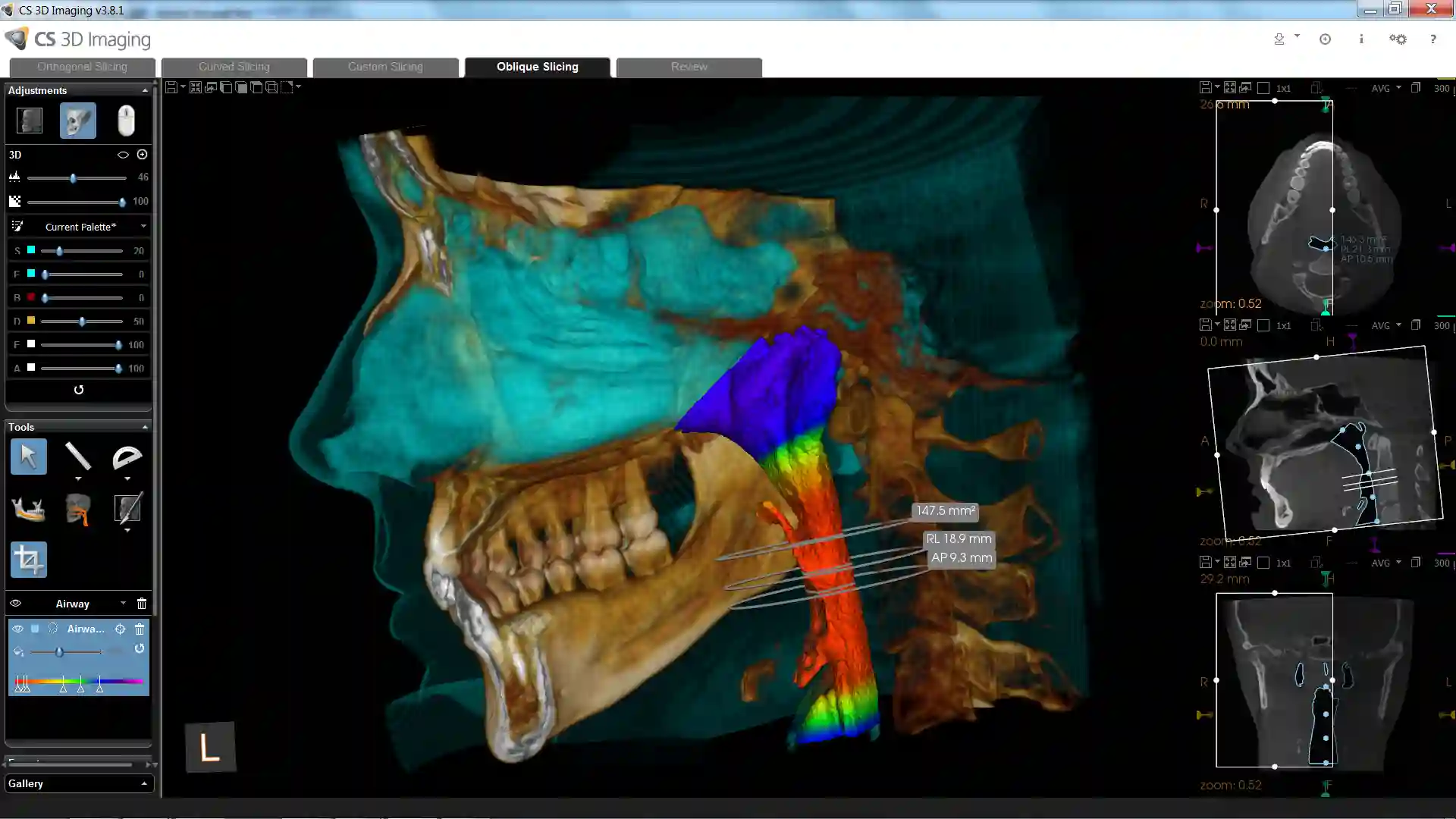
Task: Select the soft tissue face rendering mode
Action: 30,121
